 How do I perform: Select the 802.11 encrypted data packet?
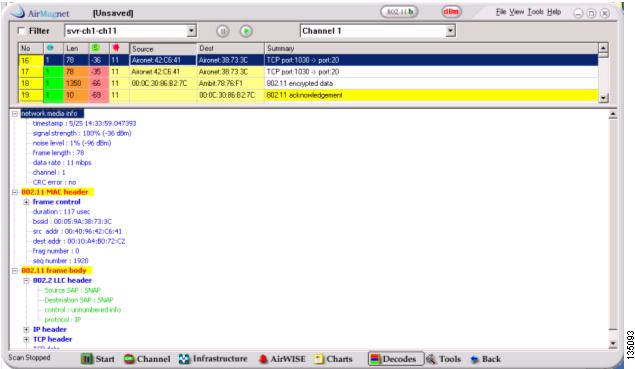point(308,83)
